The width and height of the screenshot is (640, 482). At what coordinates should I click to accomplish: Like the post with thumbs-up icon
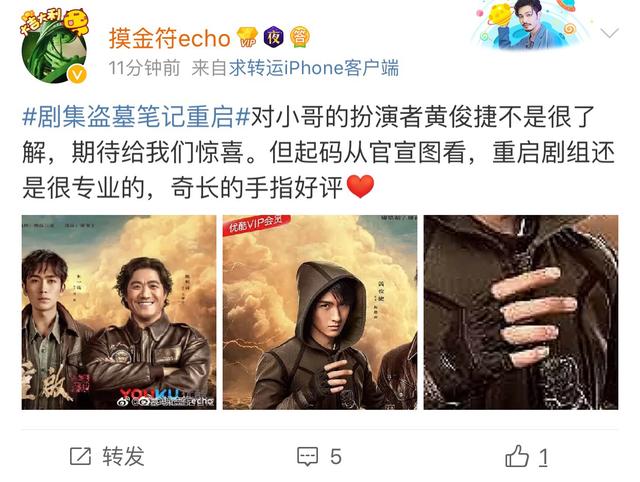517,456
